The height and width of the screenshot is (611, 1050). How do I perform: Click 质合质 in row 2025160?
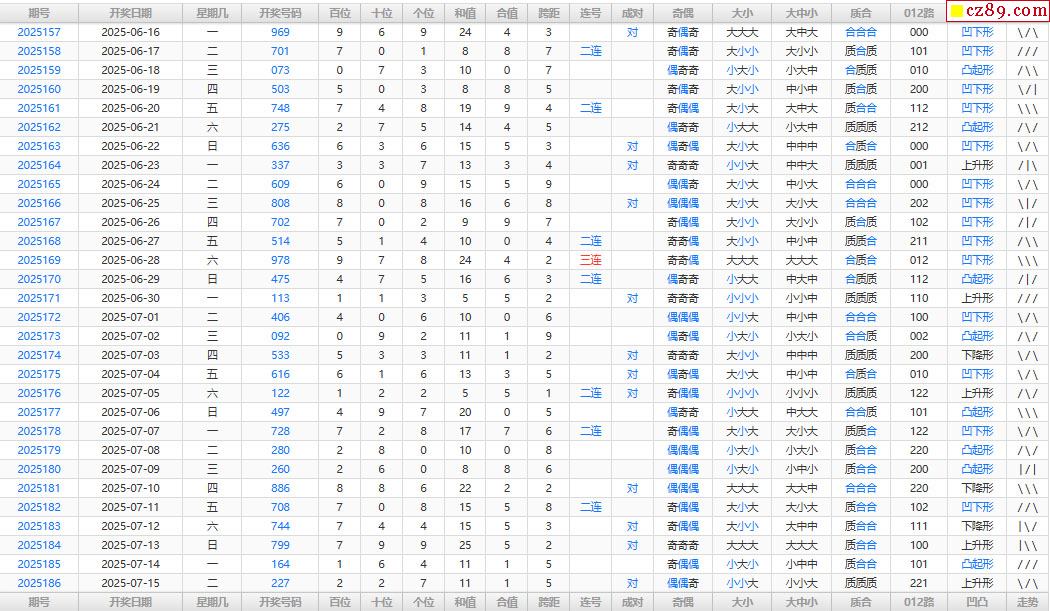(860, 89)
